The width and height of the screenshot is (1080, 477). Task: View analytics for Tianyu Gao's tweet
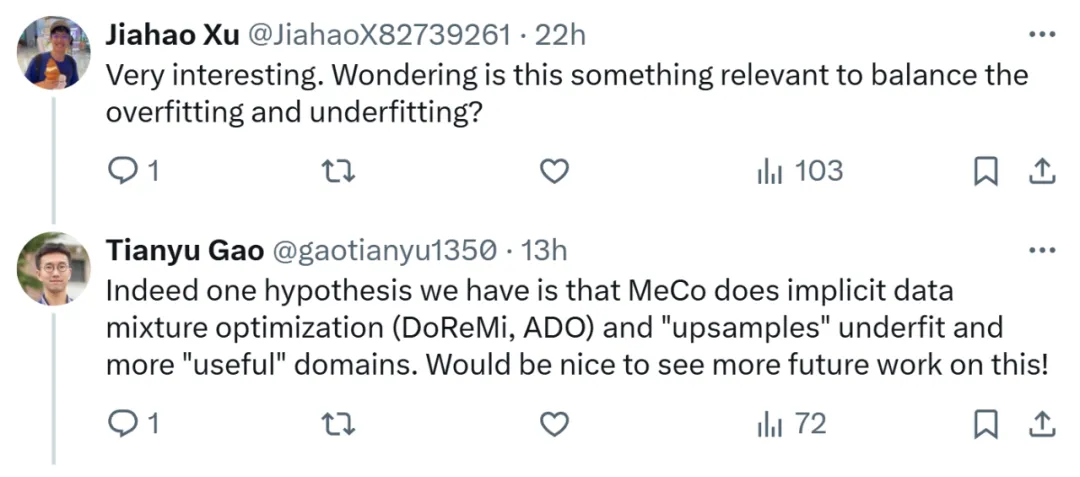769,424
